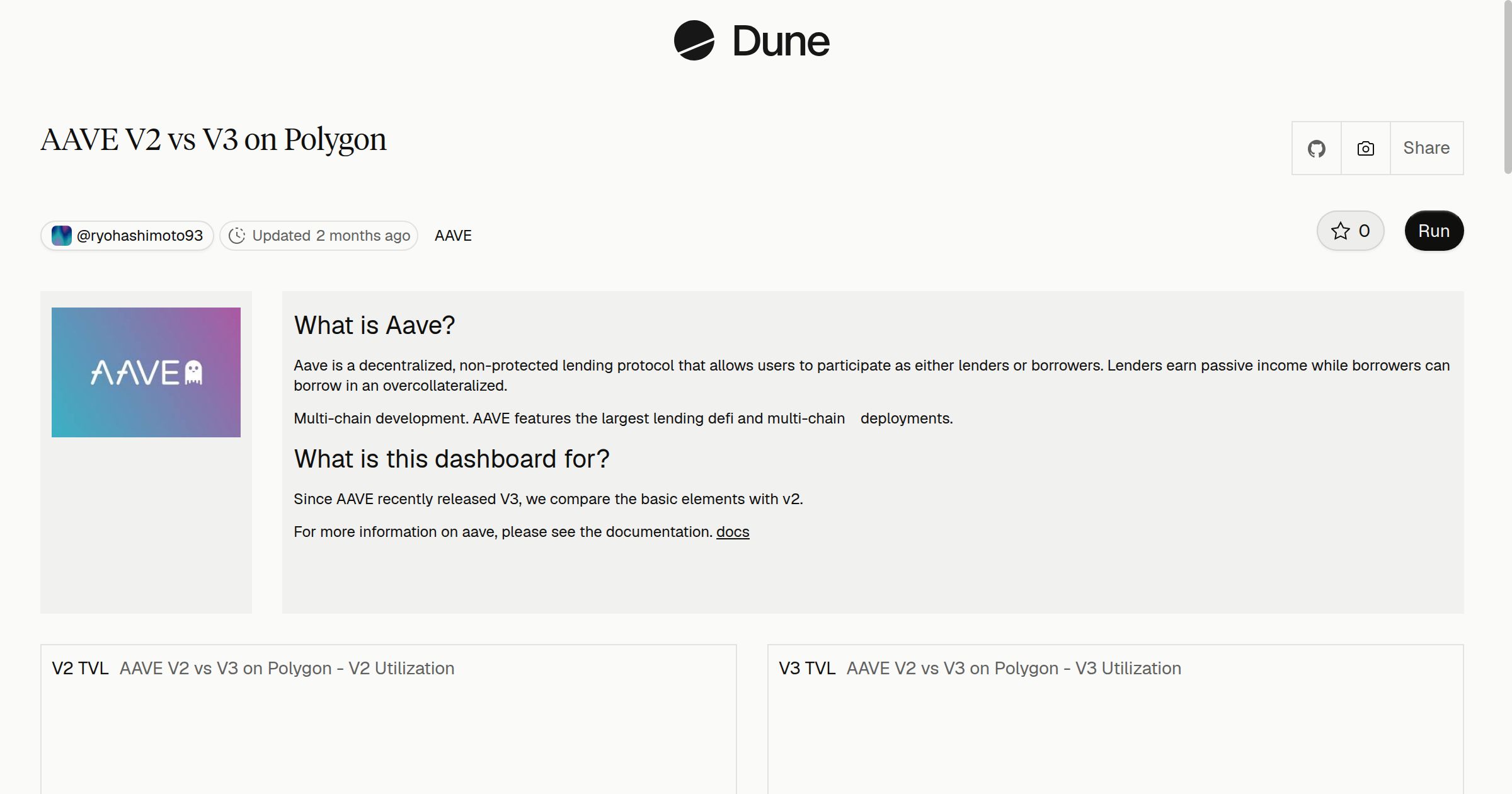The height and width of the screenshot is (794, 1512).
Task: Open the V2 Utilization query link
Action: click(x=287, y=668)
